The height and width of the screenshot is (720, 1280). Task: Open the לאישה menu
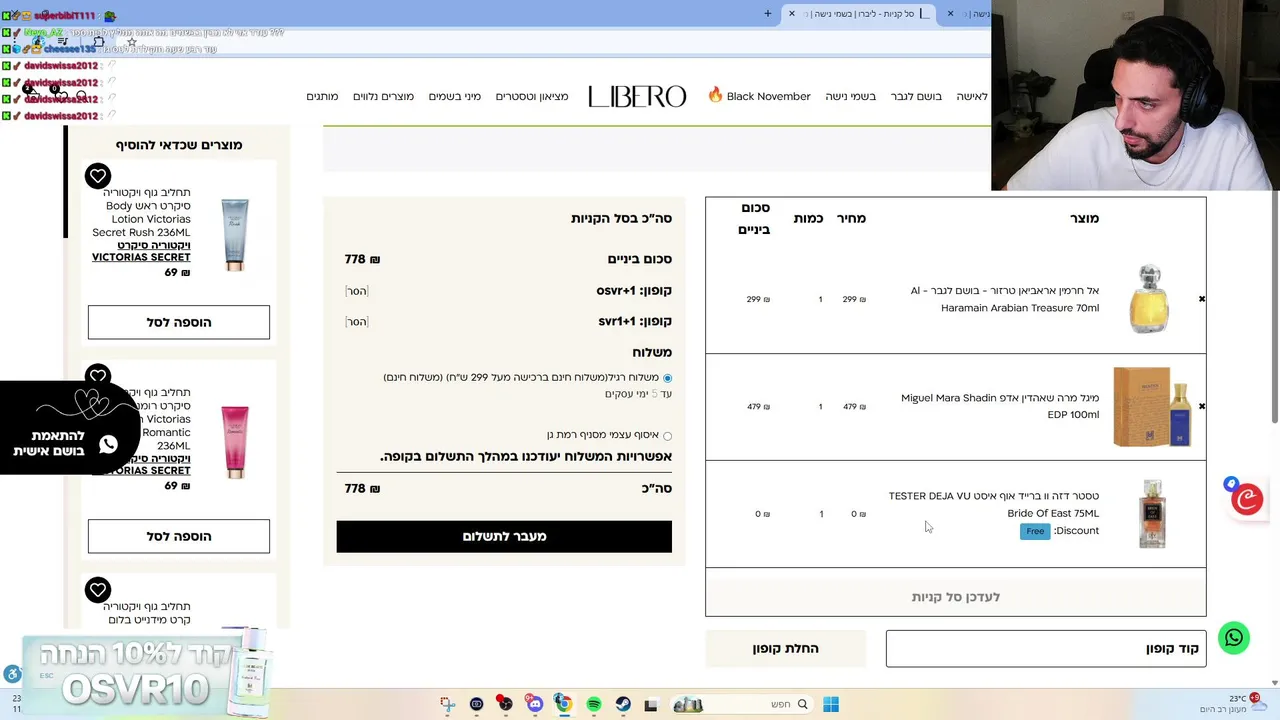(972, 96)
